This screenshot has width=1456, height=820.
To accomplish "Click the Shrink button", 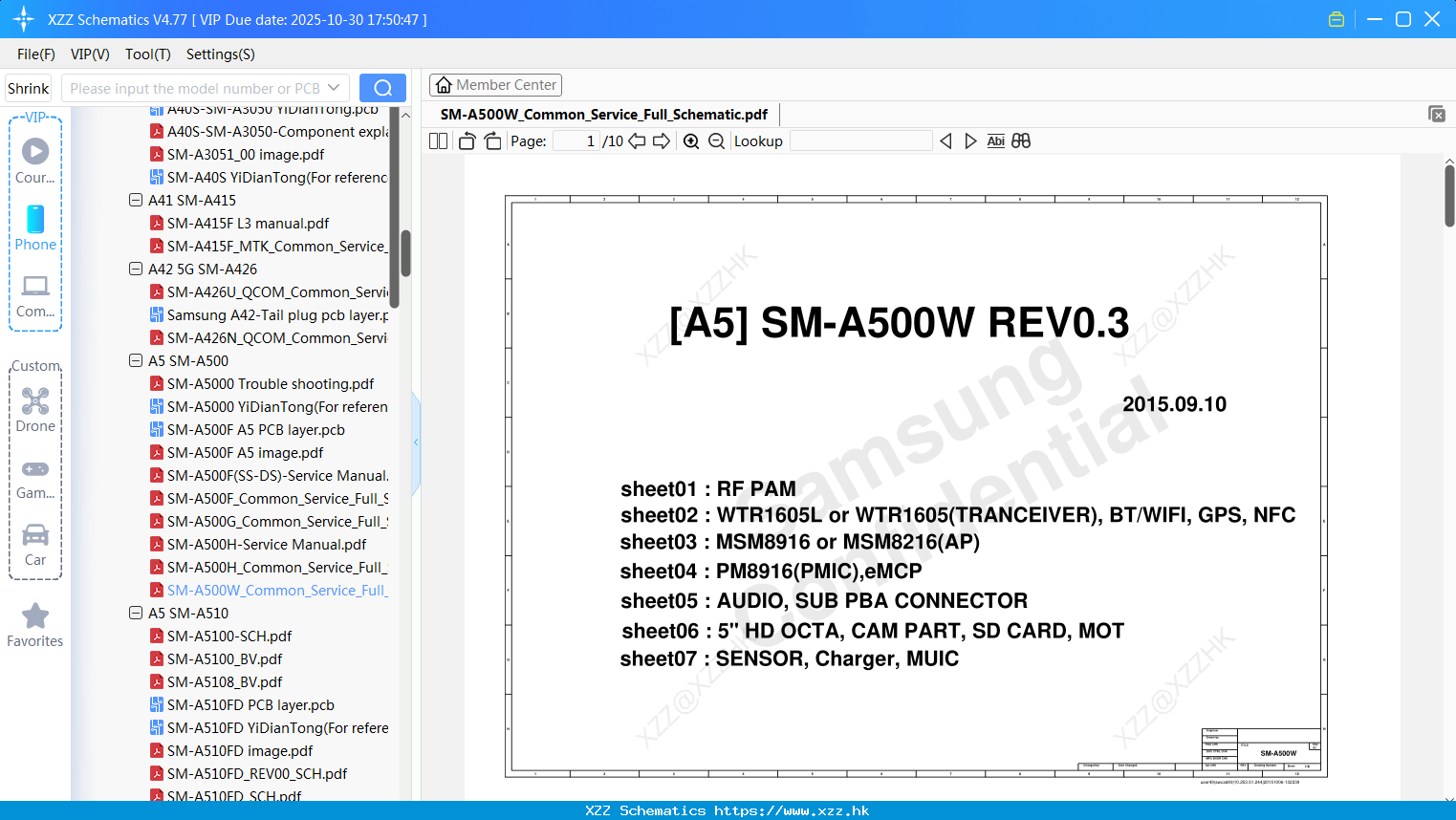I will tap(29, 88).
